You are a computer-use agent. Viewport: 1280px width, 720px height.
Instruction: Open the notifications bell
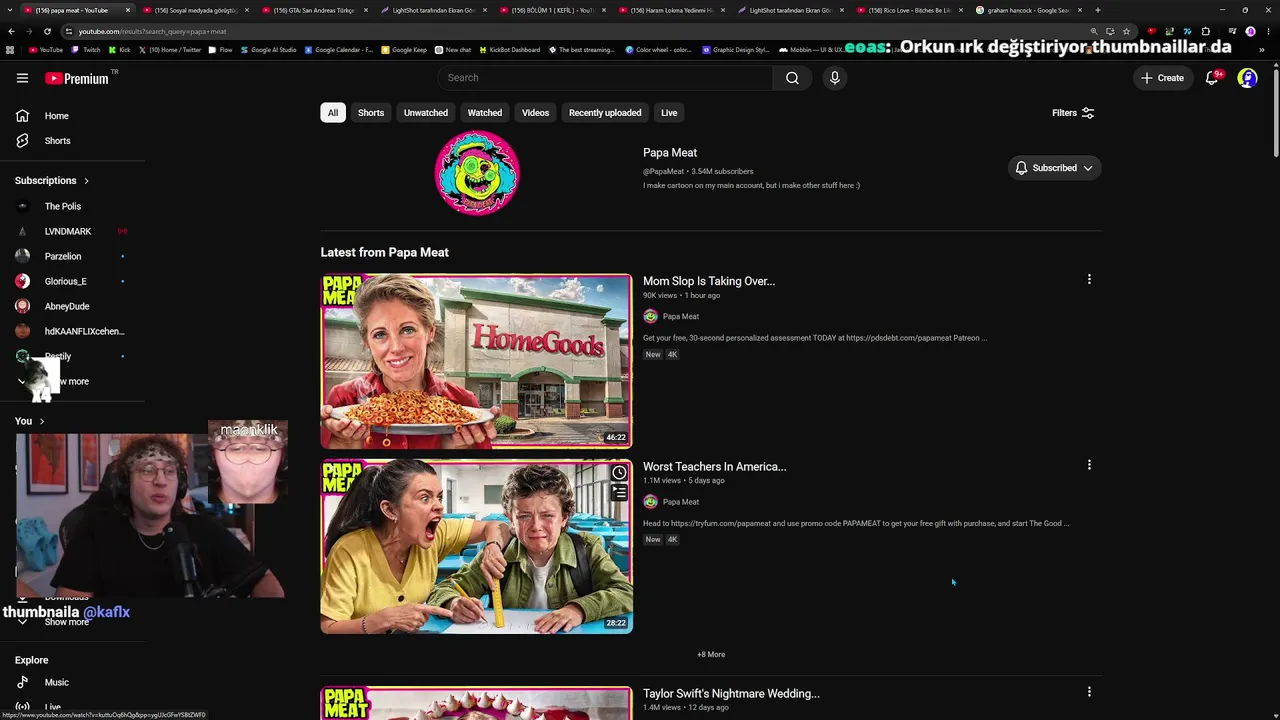tap(1212, 78)
